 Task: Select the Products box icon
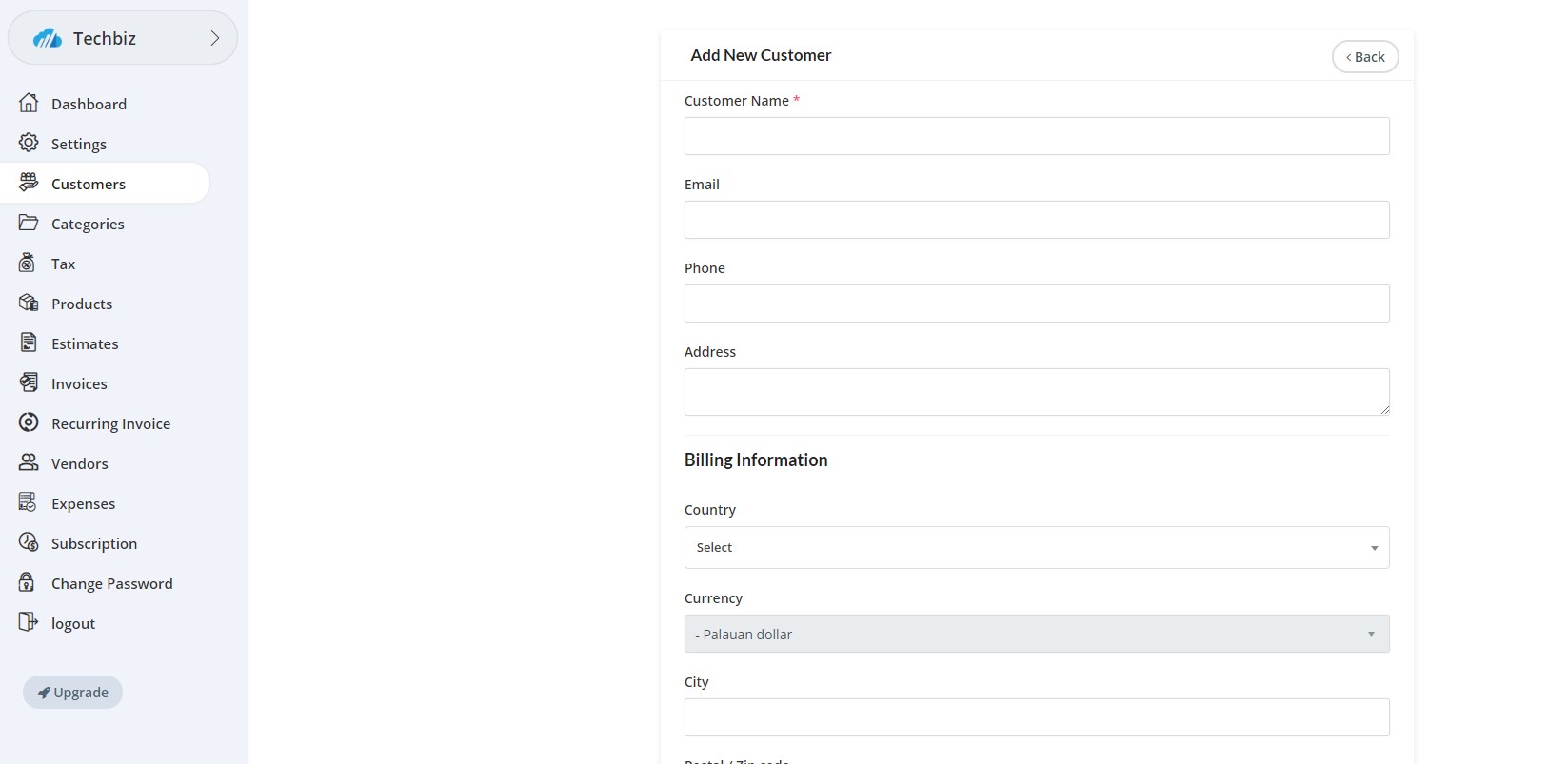[x=29, y=304]
